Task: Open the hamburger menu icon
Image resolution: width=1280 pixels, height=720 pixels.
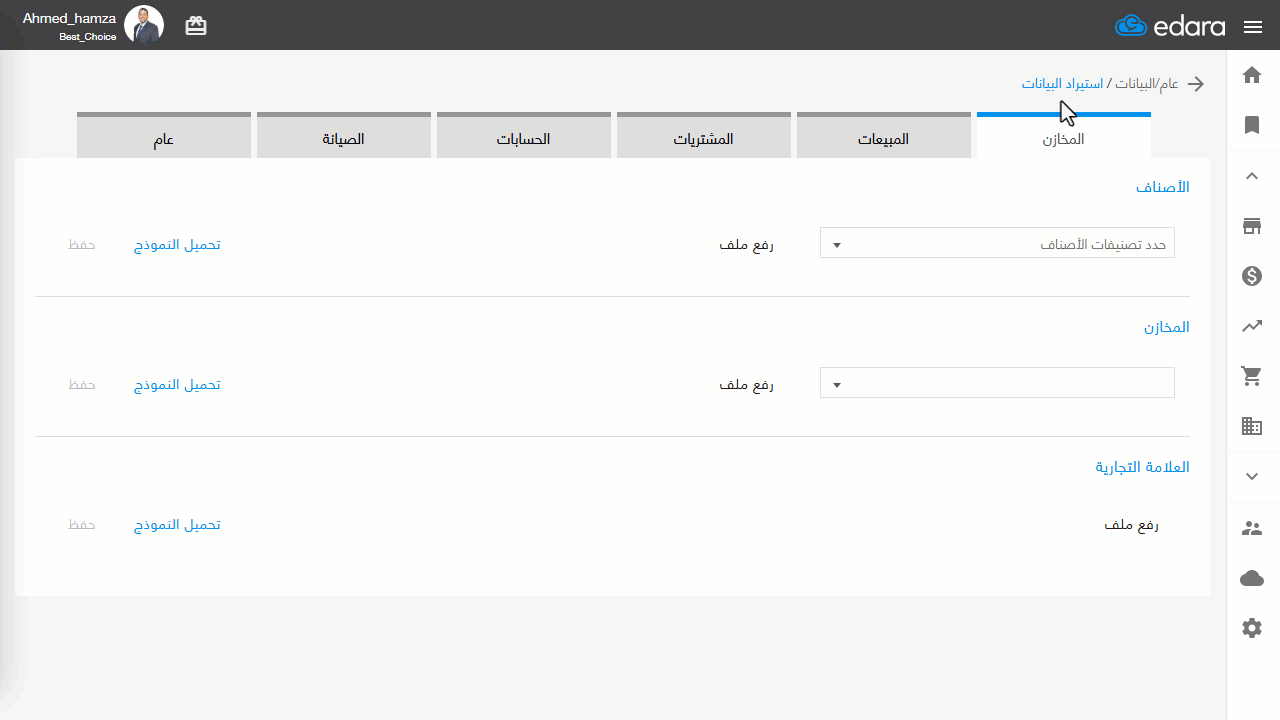Action: pyautogui.click(x=1253, y=27)
